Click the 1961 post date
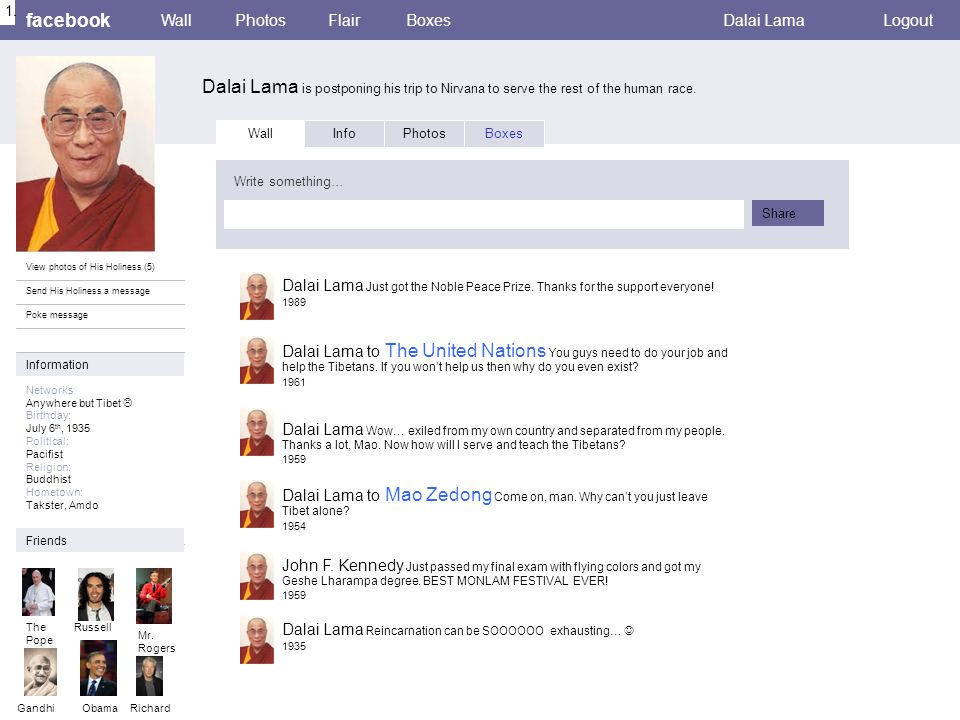This screenshot has width=960, height=720. click(x=294, y=382)
